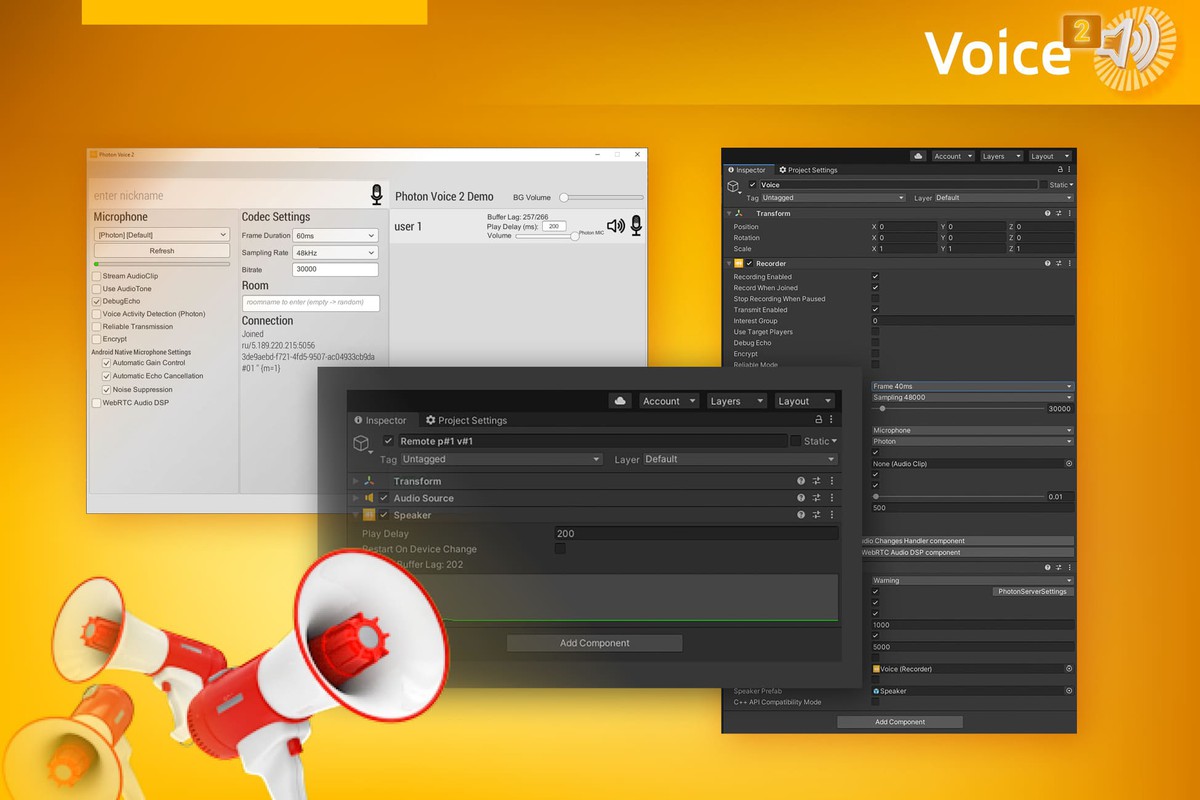Lock the Remote p#1 v#1 inspector panel
The height and width of the screenshot is (800, 1200).
[x=819, y=420]
